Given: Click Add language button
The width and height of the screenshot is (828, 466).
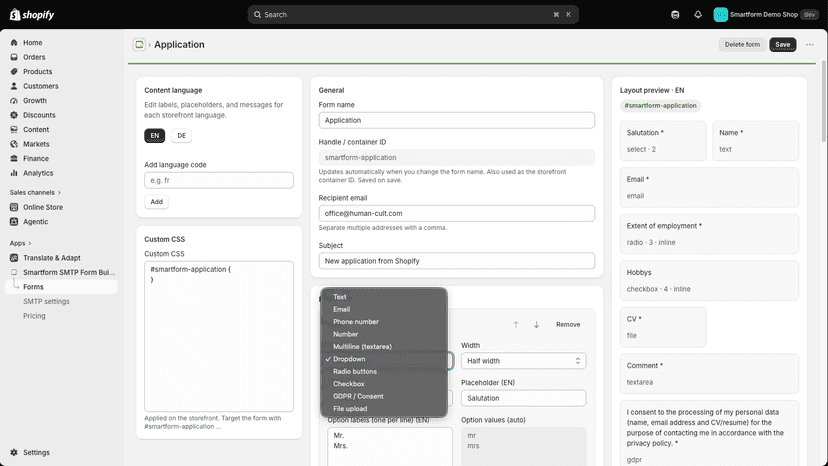Looking at the screenshot, I should (156, 202).
